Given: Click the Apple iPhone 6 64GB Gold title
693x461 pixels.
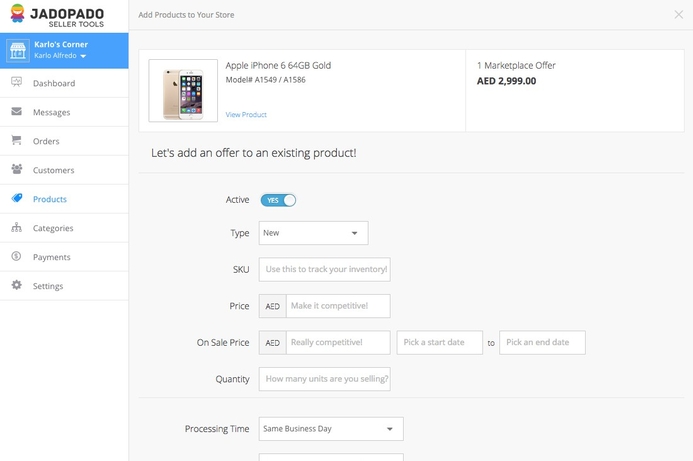Looking at the screenshot, I should pos(278,65).
